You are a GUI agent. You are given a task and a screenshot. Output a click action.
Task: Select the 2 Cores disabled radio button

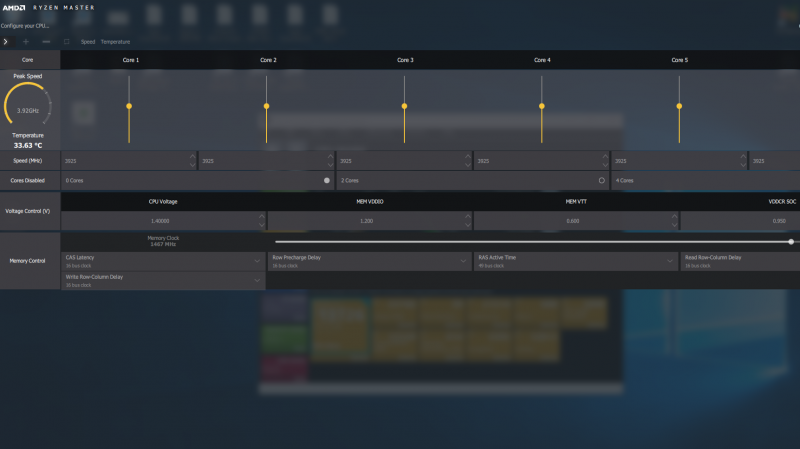click(x=602, y=181)
